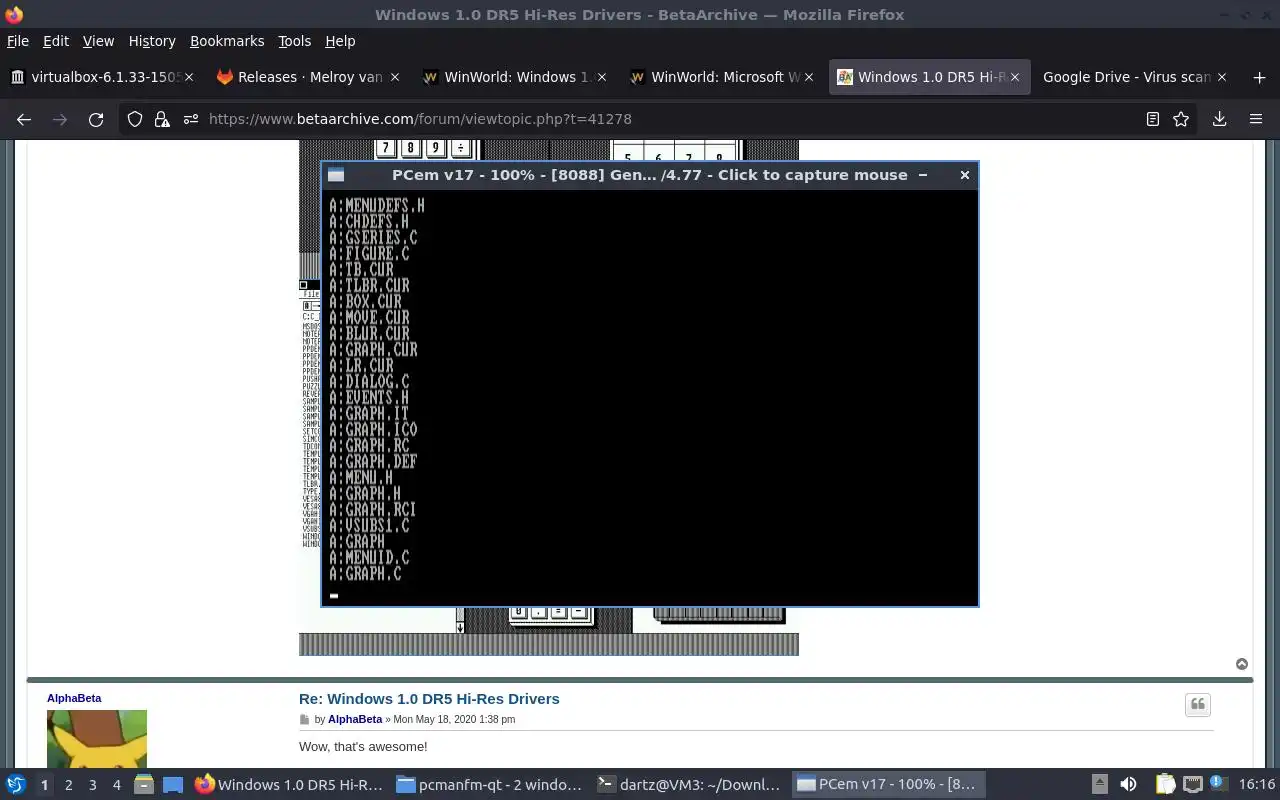1280x800 pixels.
Task: Close the Google Drive Virus scan tab
Action: 1221,77
